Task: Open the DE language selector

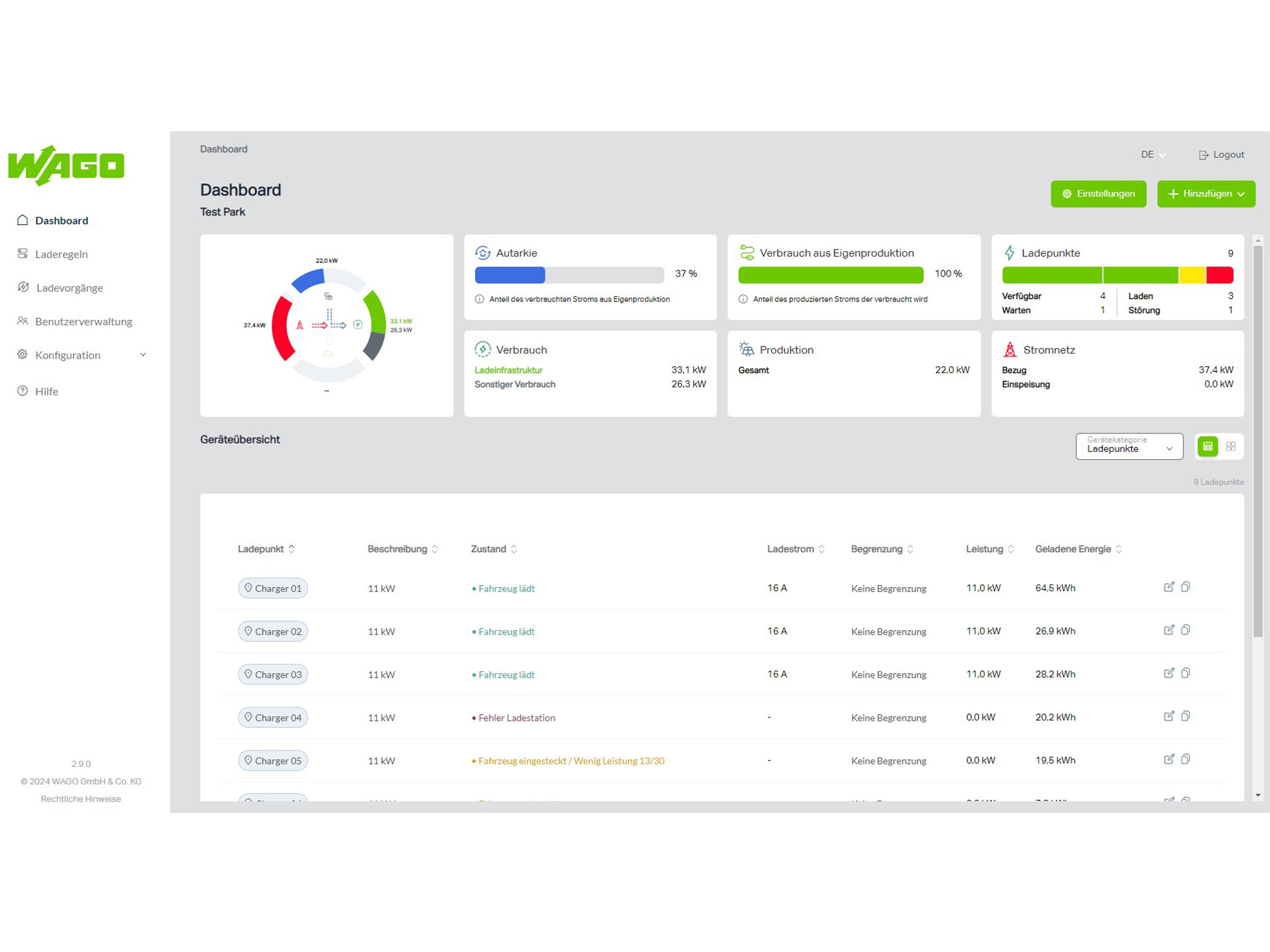Action: [x=1153, y=155]
